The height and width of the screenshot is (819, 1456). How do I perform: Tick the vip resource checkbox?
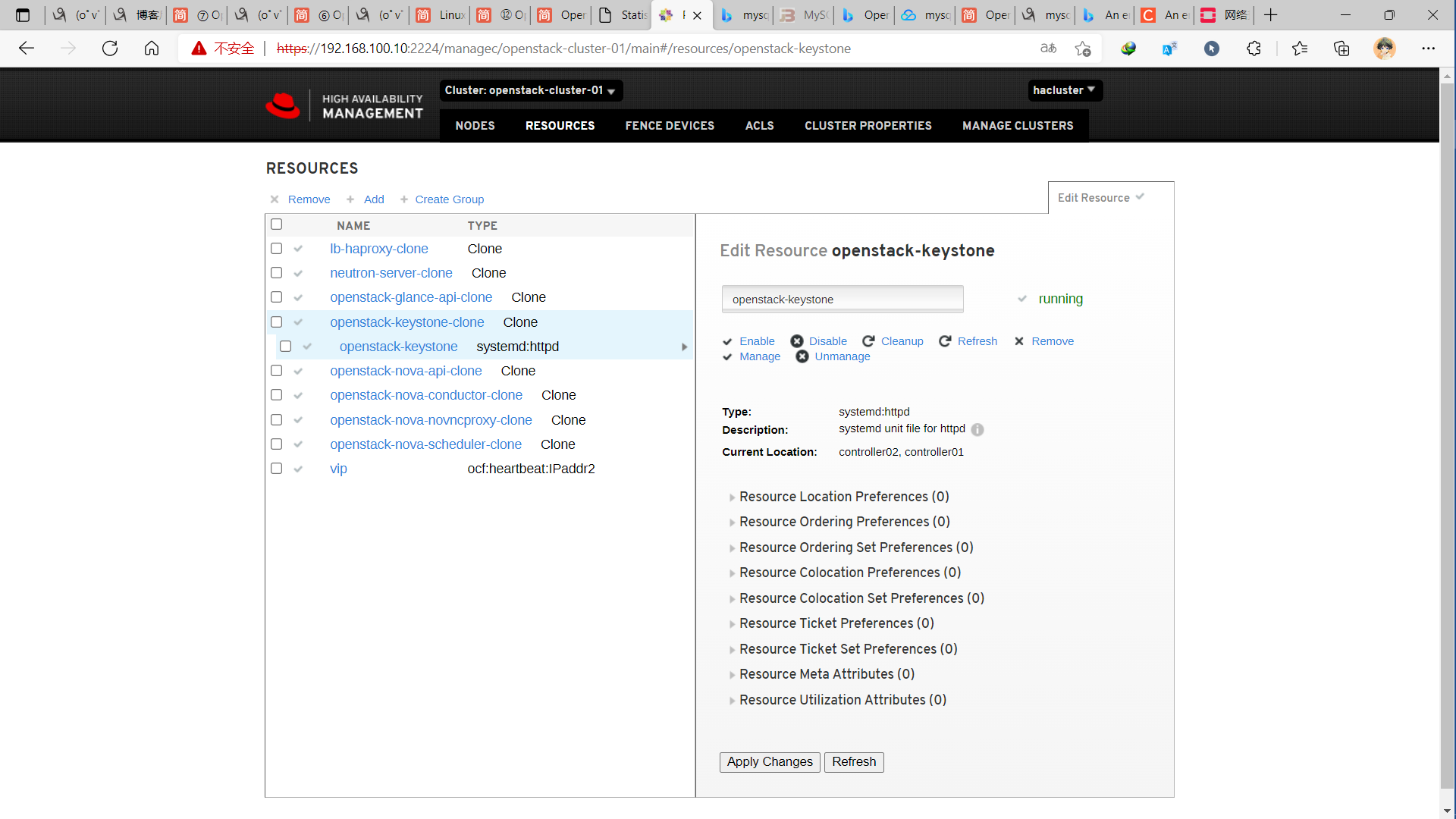(277, 469)
